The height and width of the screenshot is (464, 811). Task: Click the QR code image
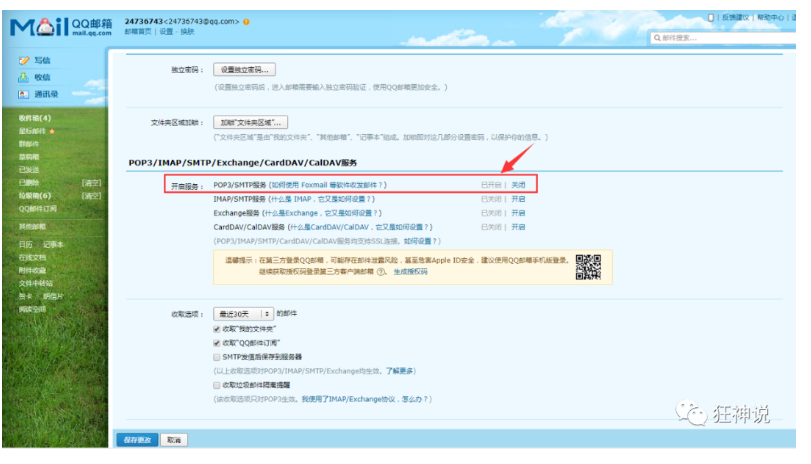pyautogui.click(x=588, y=267)
